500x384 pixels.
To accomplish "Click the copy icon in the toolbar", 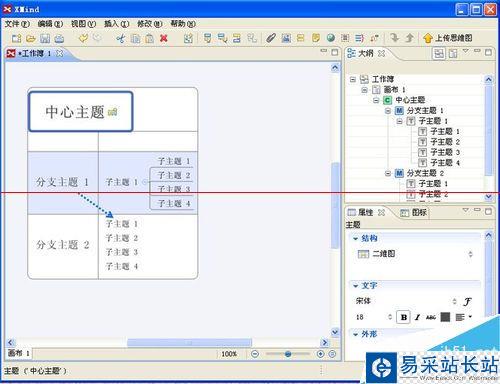I will 135,38.
